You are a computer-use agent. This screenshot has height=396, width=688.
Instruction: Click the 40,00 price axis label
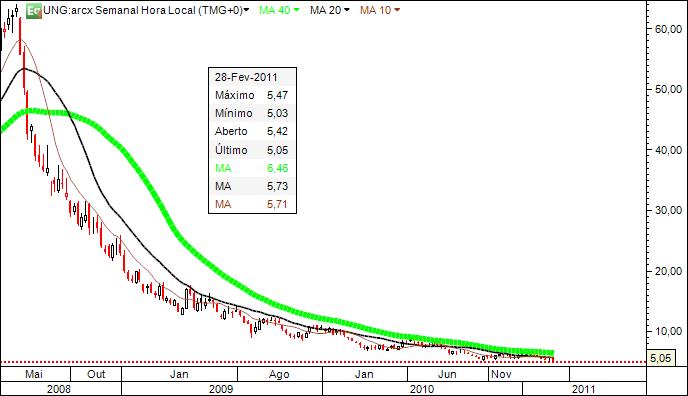tap(668, 150)
